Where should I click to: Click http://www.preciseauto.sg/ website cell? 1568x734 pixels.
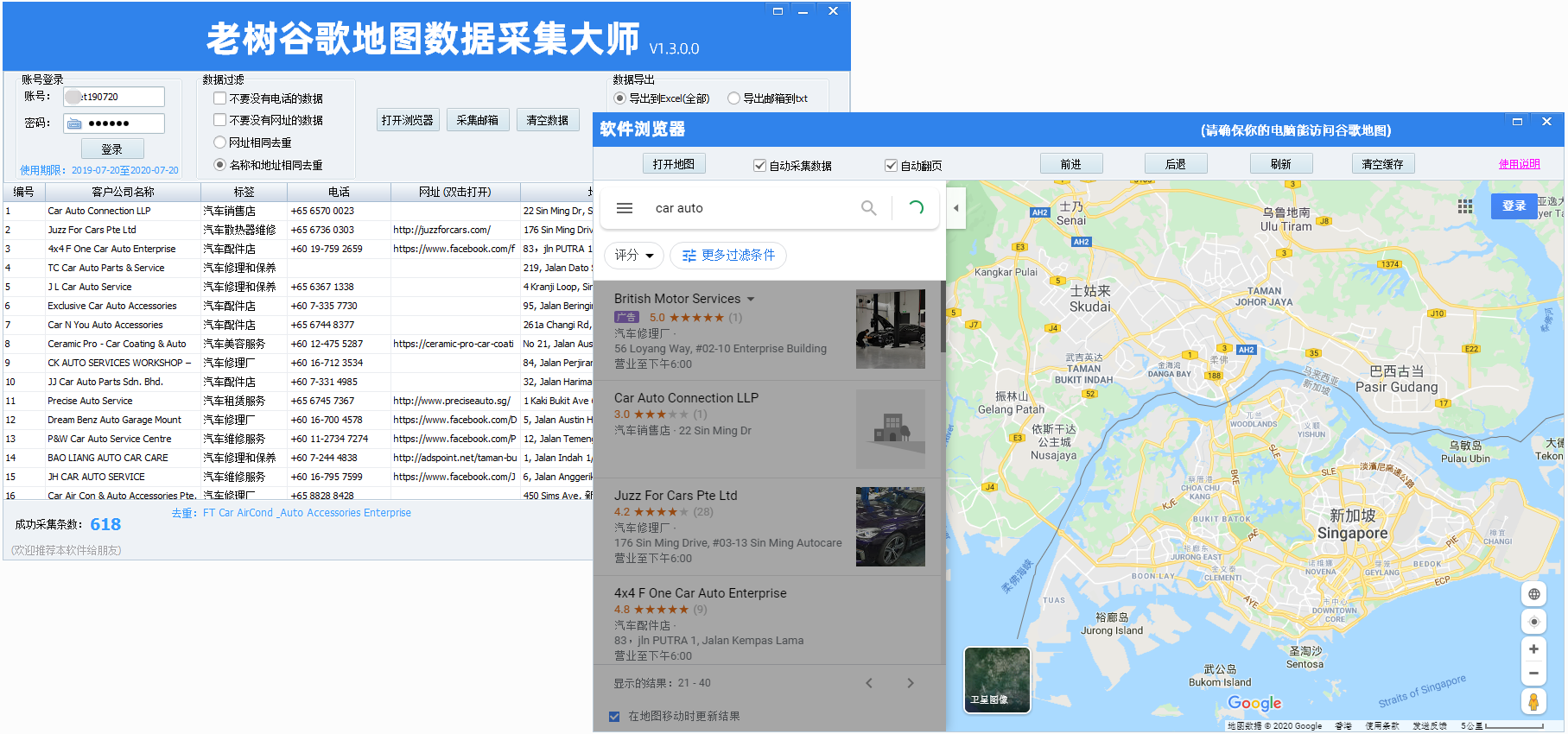[x=455, y=401]
